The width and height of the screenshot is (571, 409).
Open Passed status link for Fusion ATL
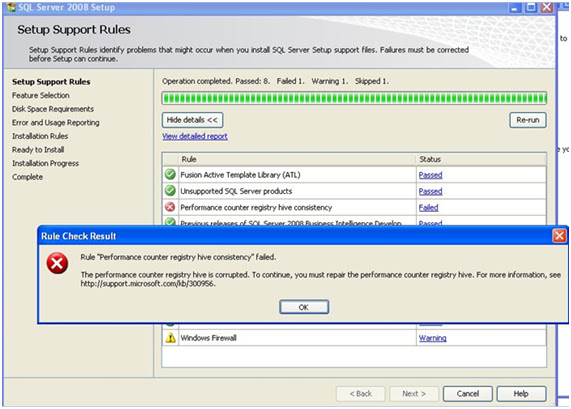click(x=430, y=175)
